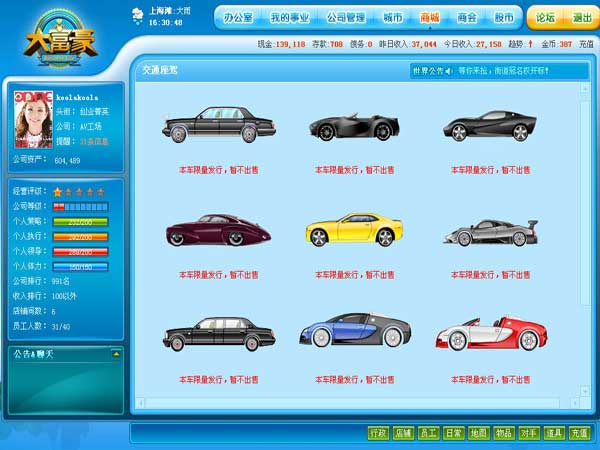Click the 公司等级 company level bar
The height and width of the screenshot is (450, 600).
pos(81,207)
